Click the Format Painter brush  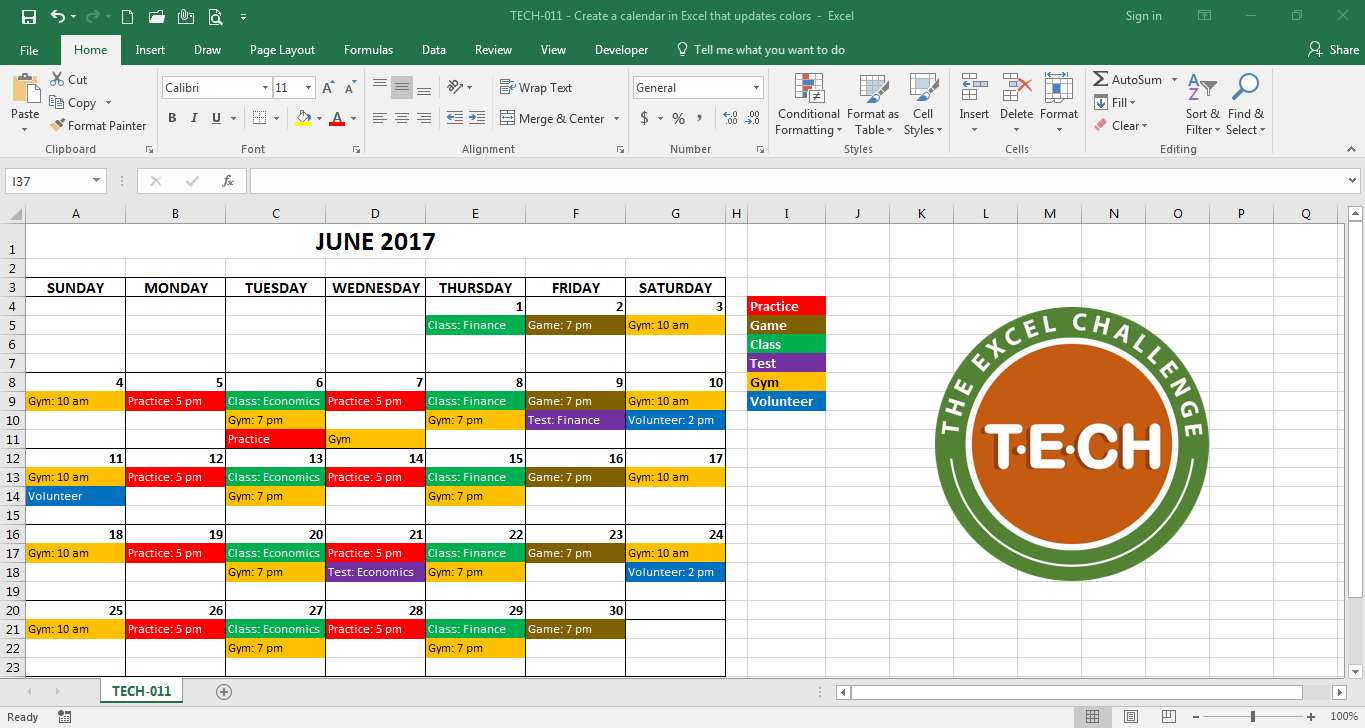[57, 126]
